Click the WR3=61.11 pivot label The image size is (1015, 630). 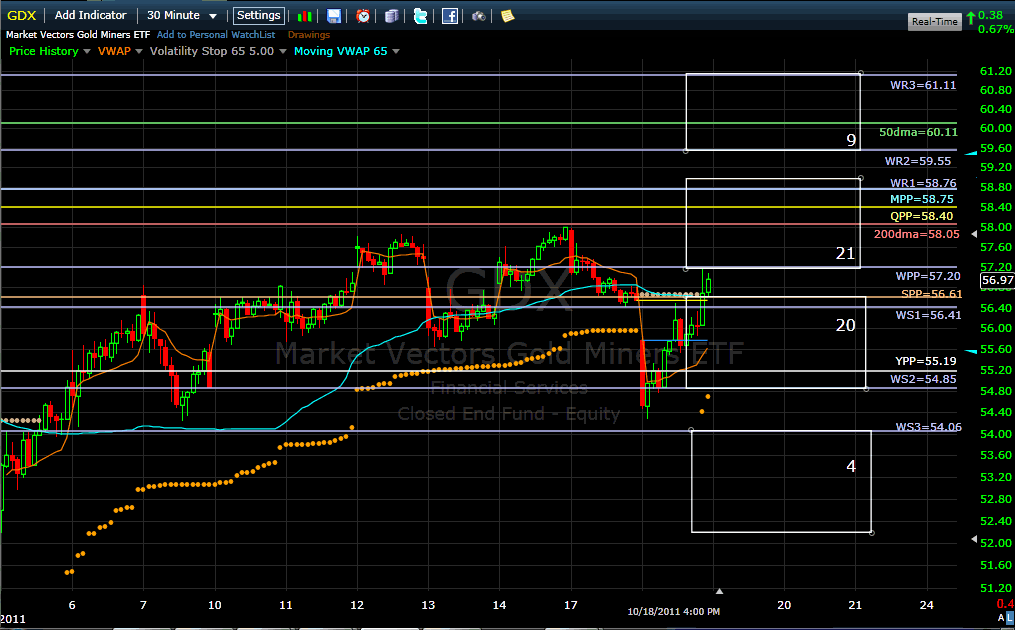(922, 85)
